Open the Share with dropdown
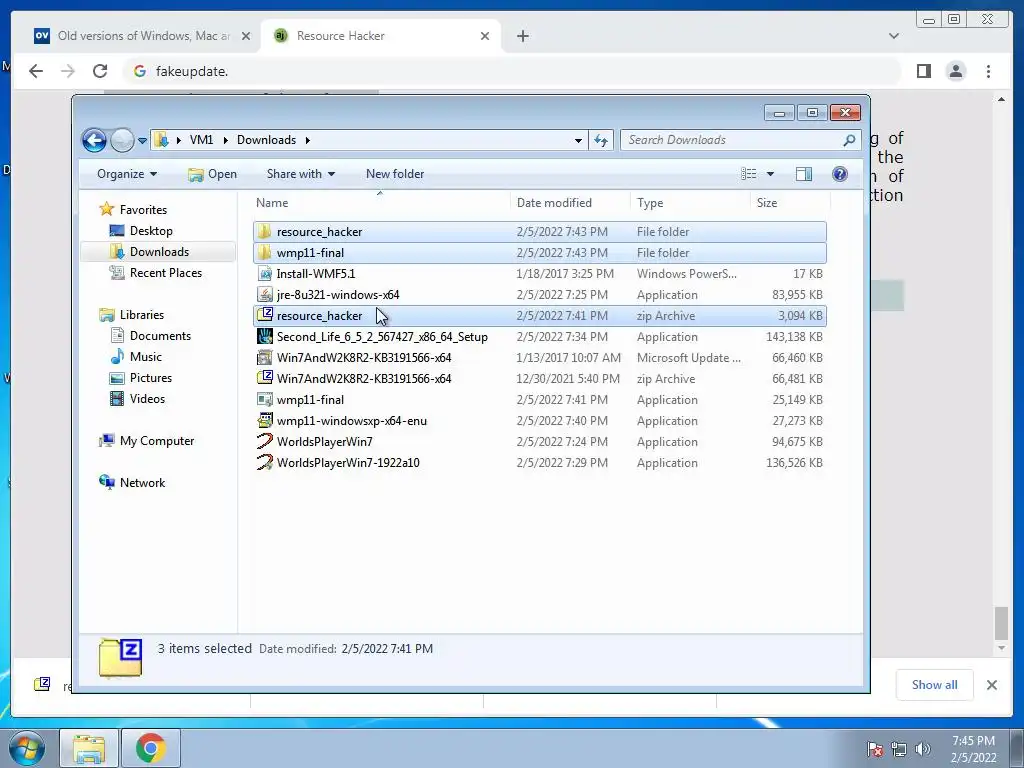Image resolution: width=1024 pixels, height=768 pixels. pos(300,174)
